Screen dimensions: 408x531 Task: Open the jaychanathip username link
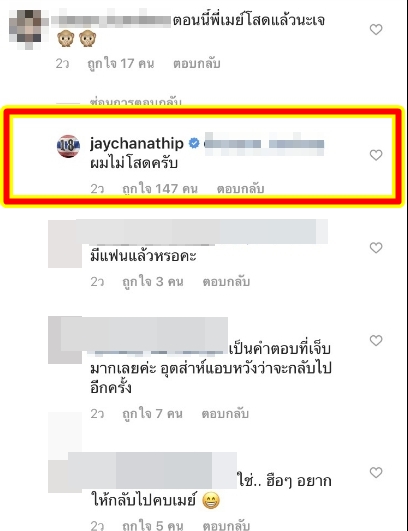pyautogui.click(x=137, y=144)
